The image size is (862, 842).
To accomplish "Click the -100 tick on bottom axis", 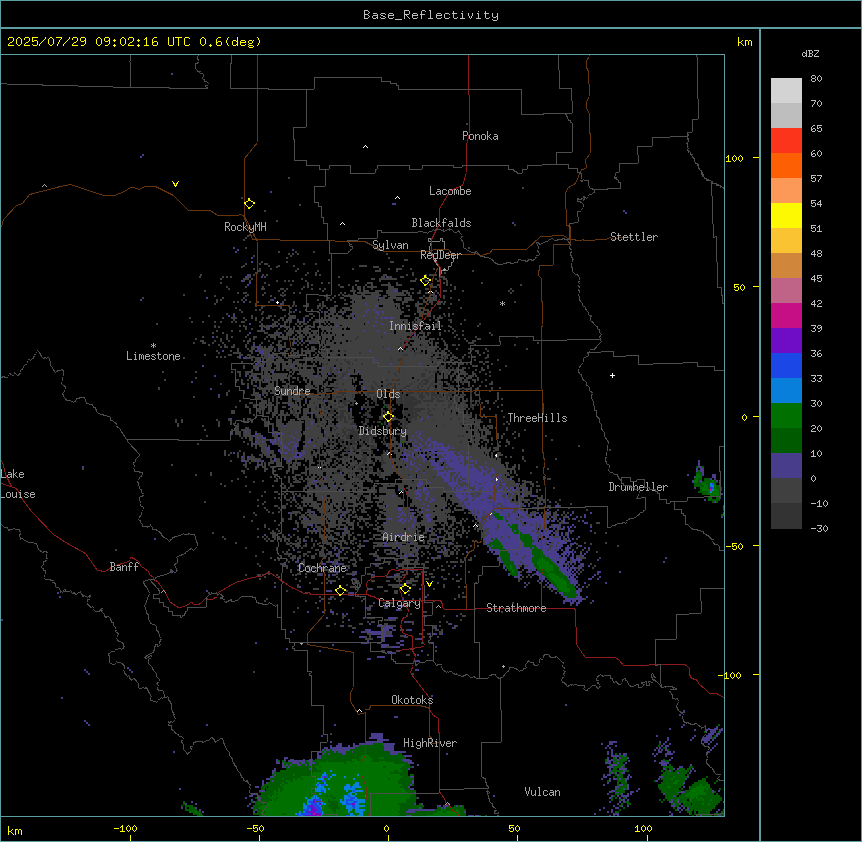I will (125, 829).
